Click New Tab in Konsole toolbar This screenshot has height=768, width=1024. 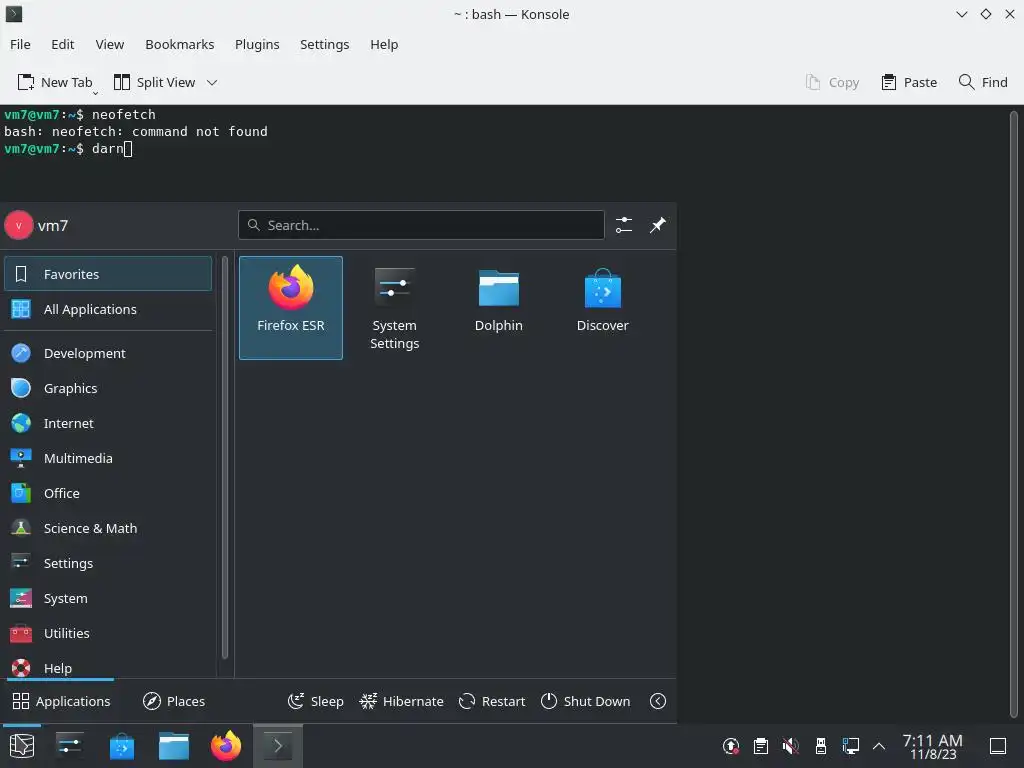pyautogui.click(x=55, y=82)
